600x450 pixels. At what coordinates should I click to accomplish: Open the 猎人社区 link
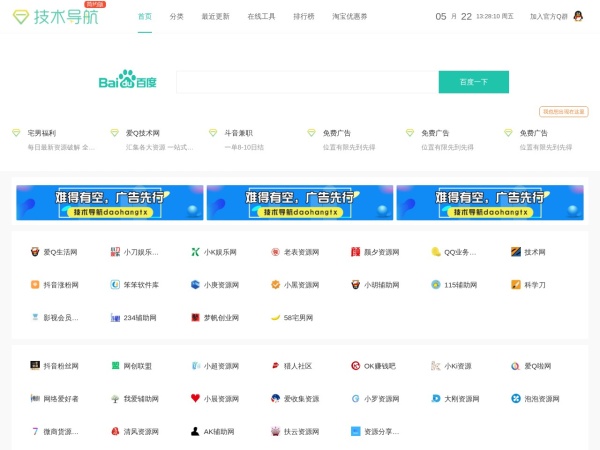tap(298, 366)
